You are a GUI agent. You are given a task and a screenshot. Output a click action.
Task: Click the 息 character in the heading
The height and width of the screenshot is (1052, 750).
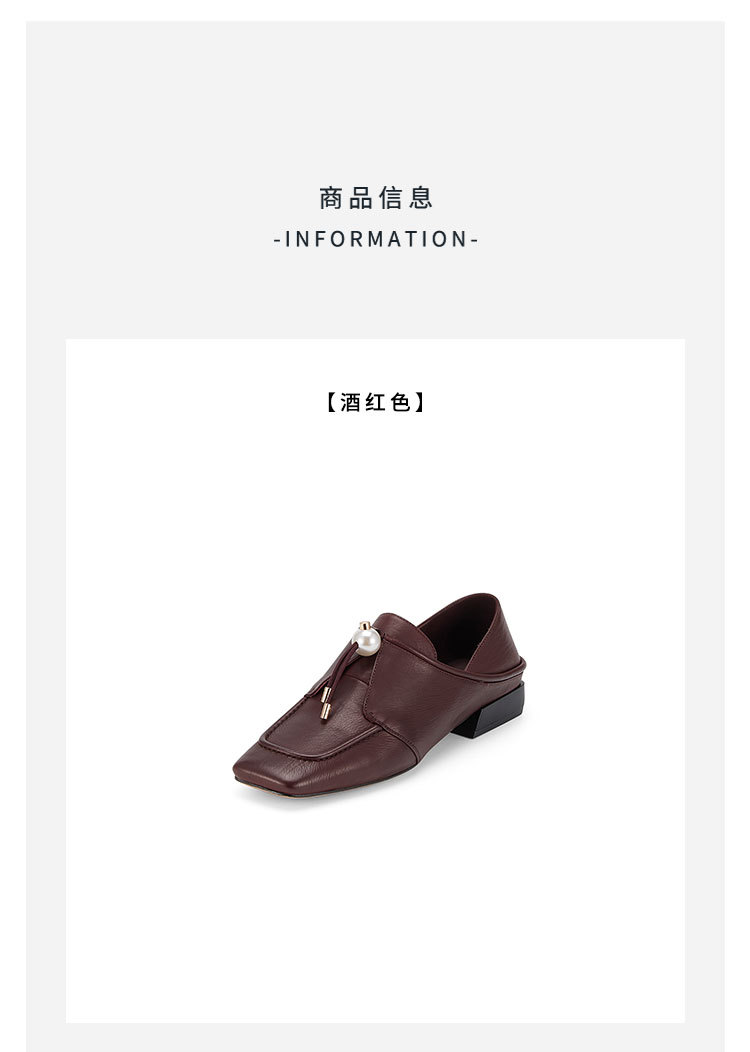point(421,198)
